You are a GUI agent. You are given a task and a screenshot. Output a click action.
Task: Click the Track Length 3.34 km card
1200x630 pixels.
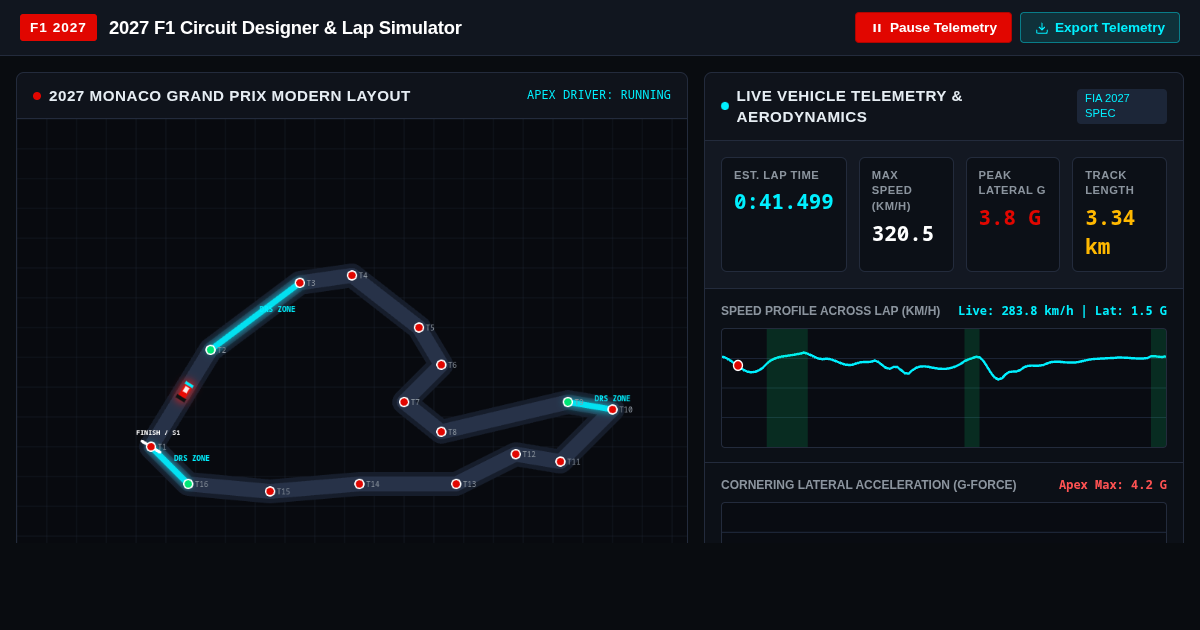pos(1120,214)
